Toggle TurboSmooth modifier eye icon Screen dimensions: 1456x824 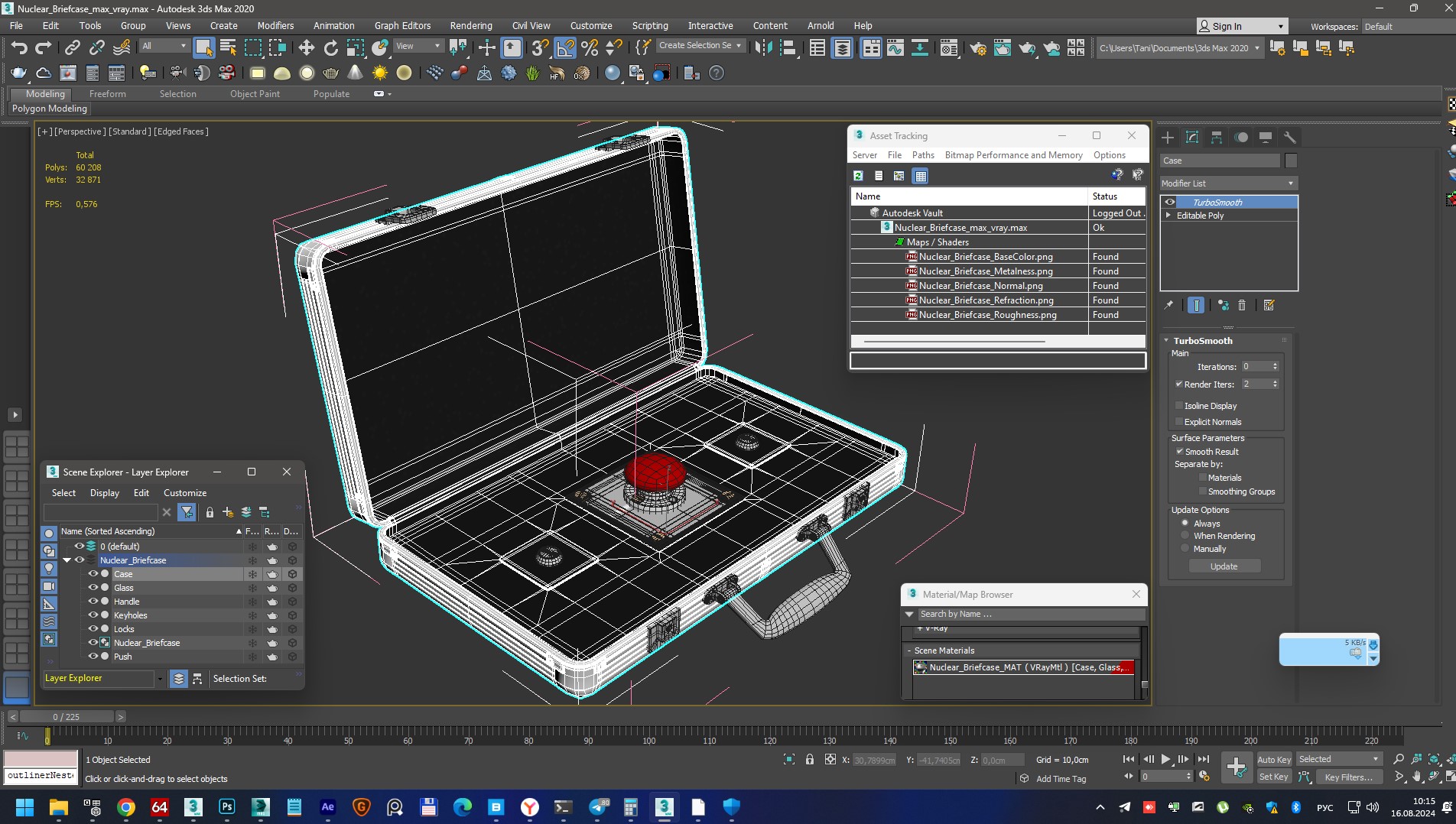[1170, 202]
